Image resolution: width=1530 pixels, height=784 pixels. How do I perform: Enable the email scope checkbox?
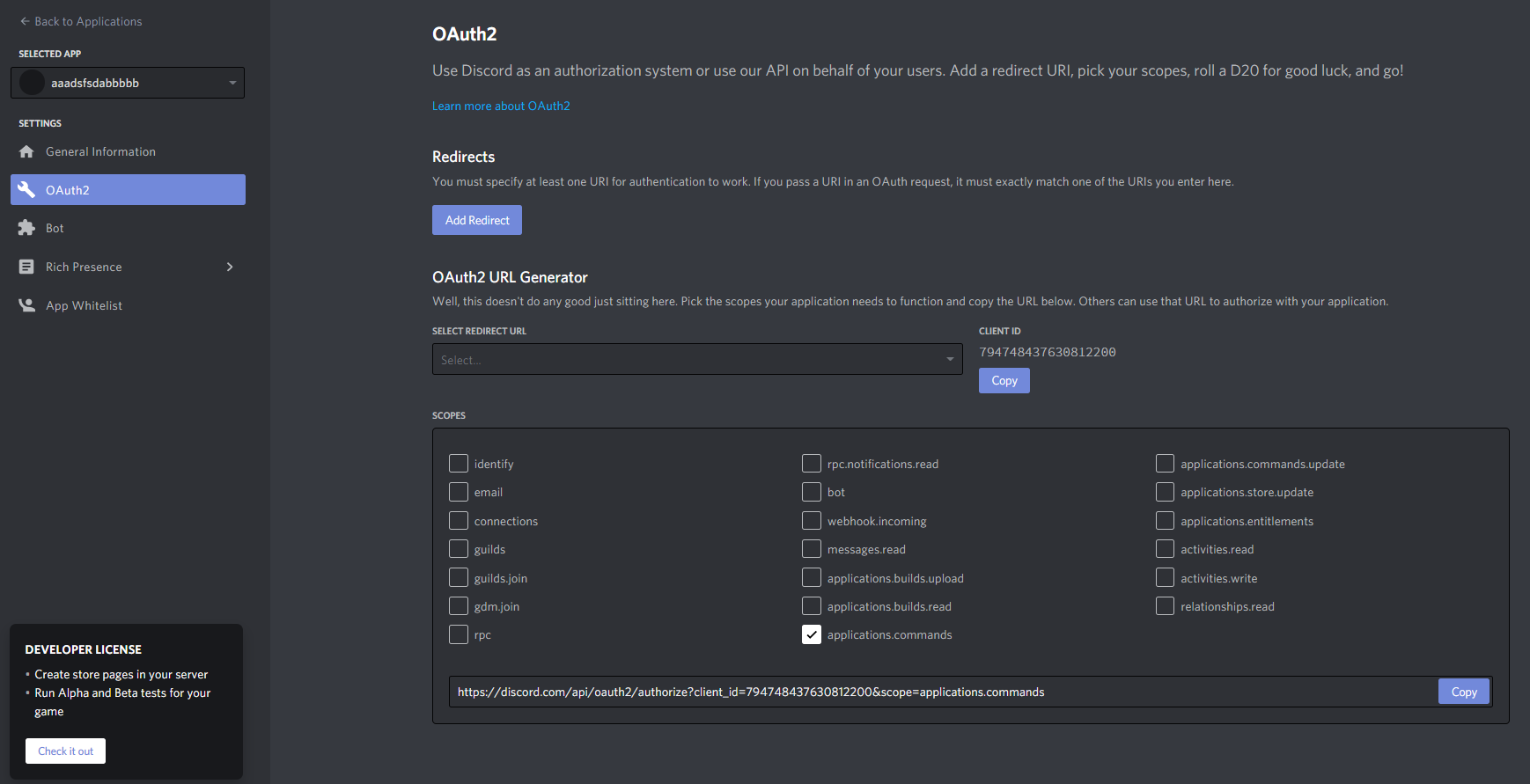[459, 492]
